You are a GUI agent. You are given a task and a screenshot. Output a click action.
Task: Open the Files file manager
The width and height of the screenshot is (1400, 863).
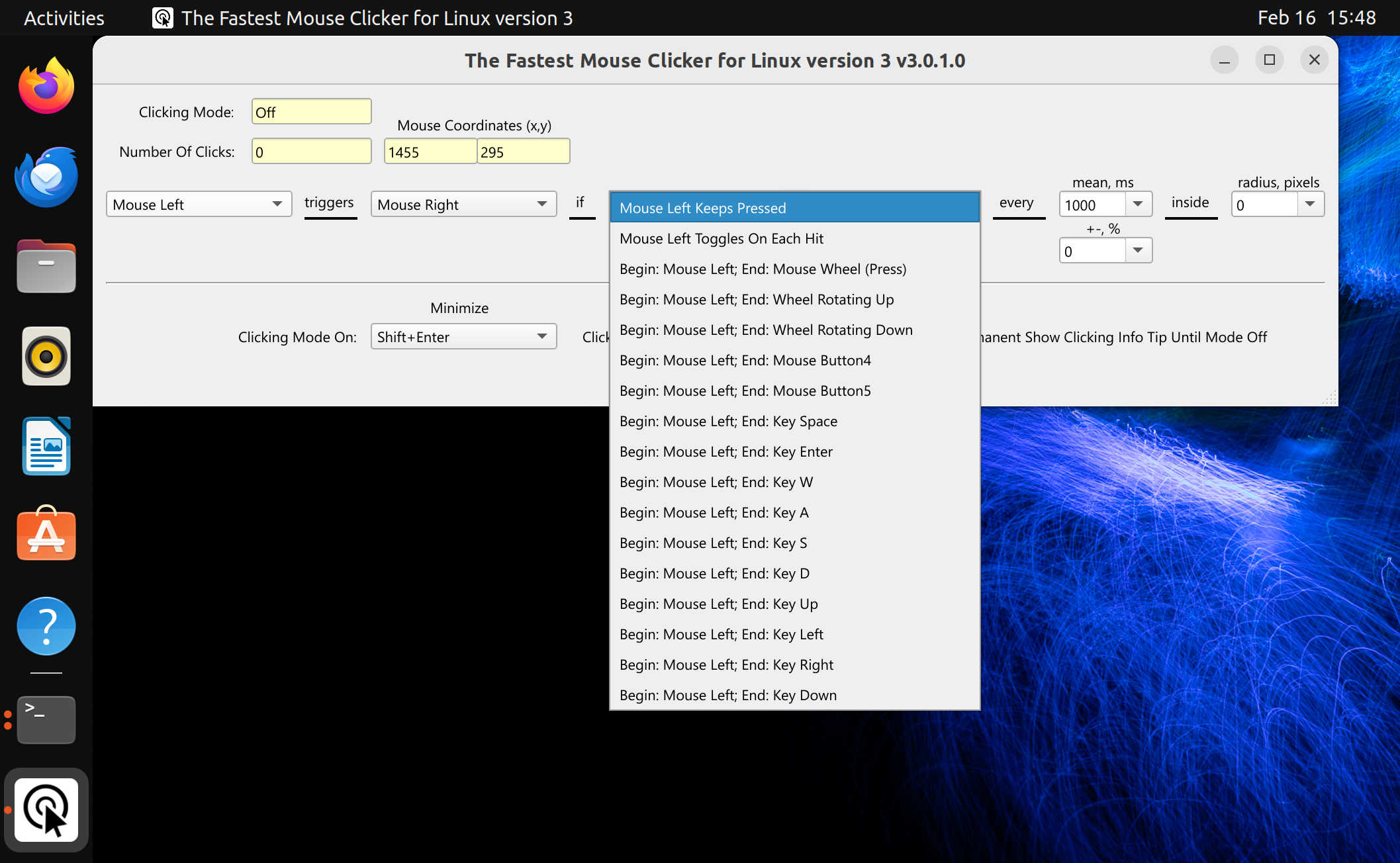[x=46, y=266]
